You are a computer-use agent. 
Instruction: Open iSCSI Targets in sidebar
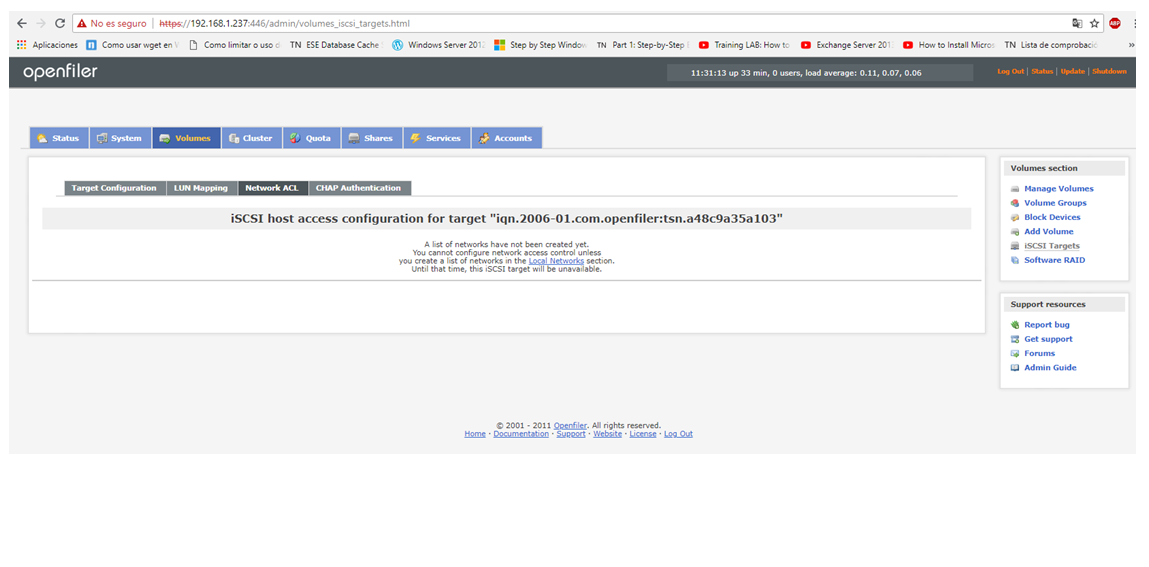click(1052, 246)
